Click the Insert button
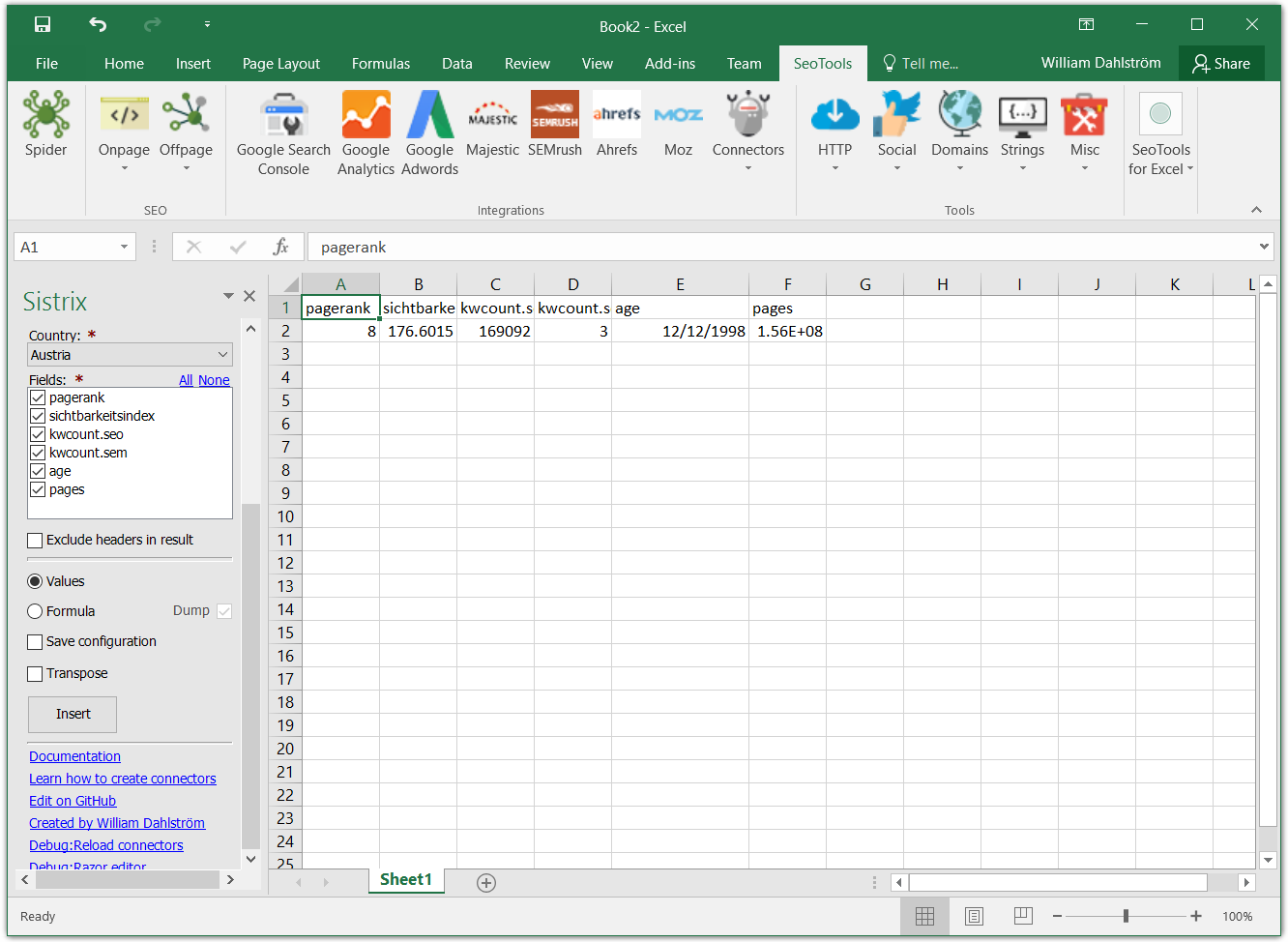This screenshot has width=1288, height=942. pos(73,715)
